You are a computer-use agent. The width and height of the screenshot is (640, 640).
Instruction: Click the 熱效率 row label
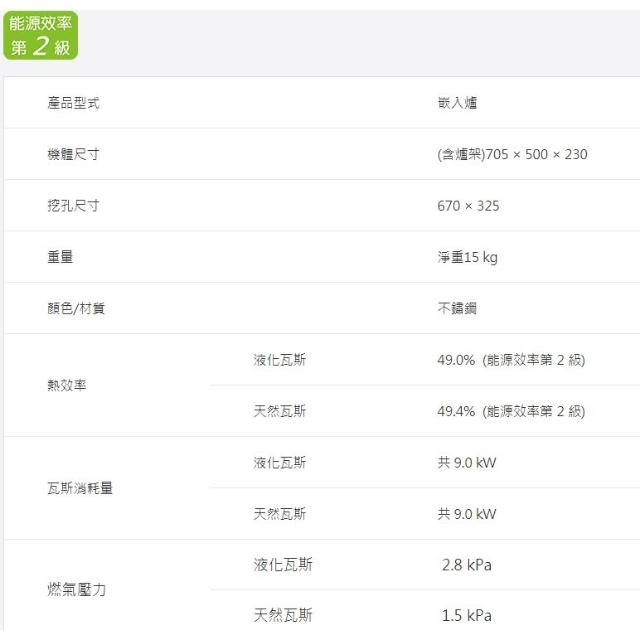click(x=67, y=385)
